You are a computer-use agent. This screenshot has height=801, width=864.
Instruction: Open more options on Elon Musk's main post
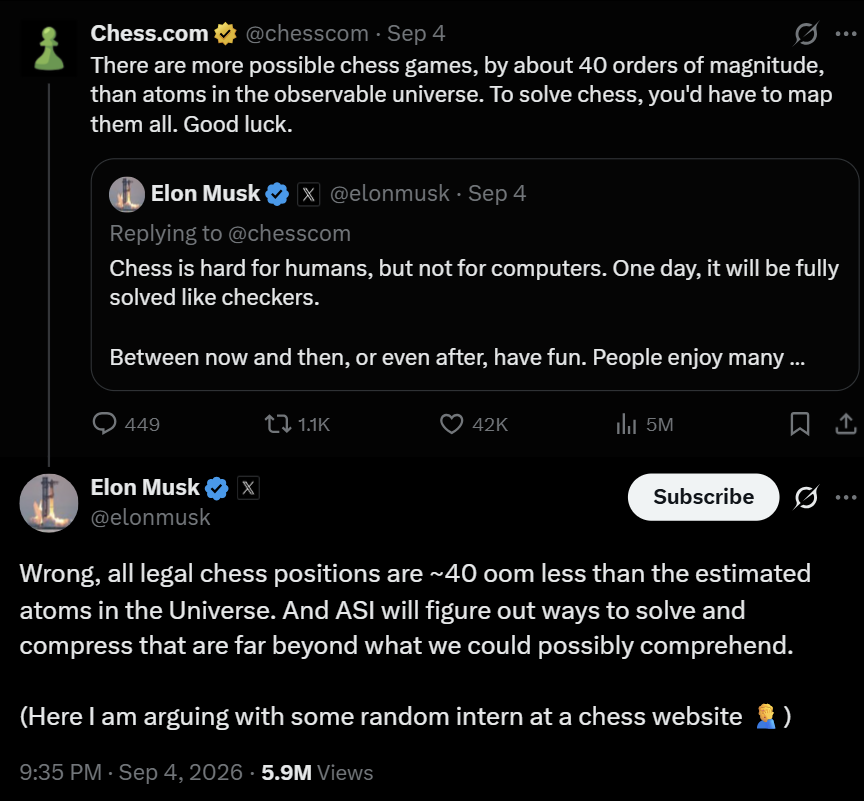(846, 497)
